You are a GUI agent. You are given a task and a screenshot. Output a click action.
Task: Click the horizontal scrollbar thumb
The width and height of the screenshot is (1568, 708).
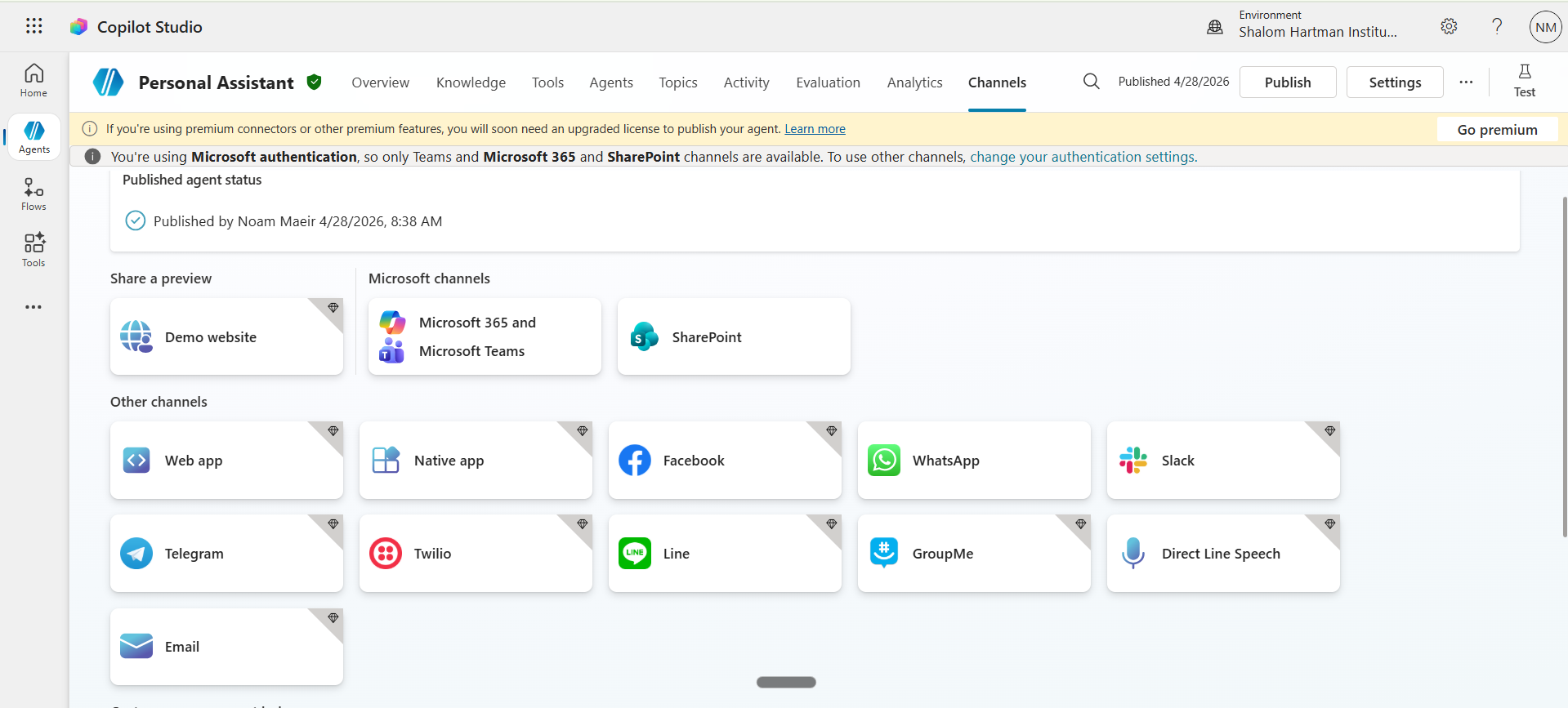coord(786,682)
